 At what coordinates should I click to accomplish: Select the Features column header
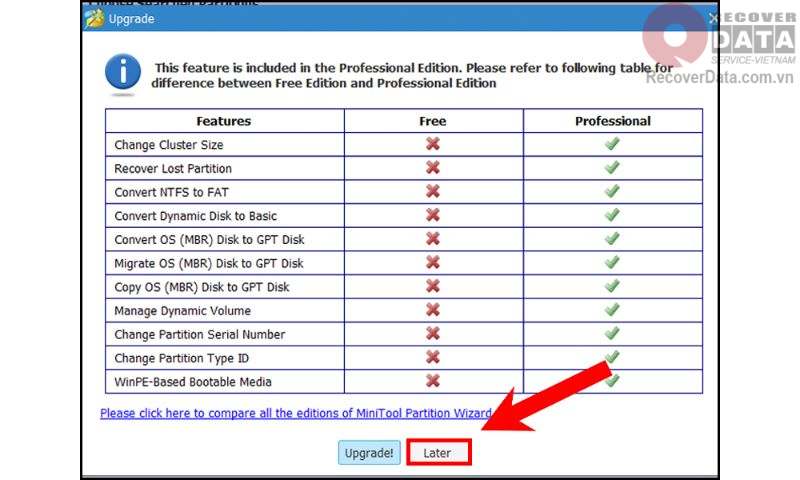click(223, 121)
